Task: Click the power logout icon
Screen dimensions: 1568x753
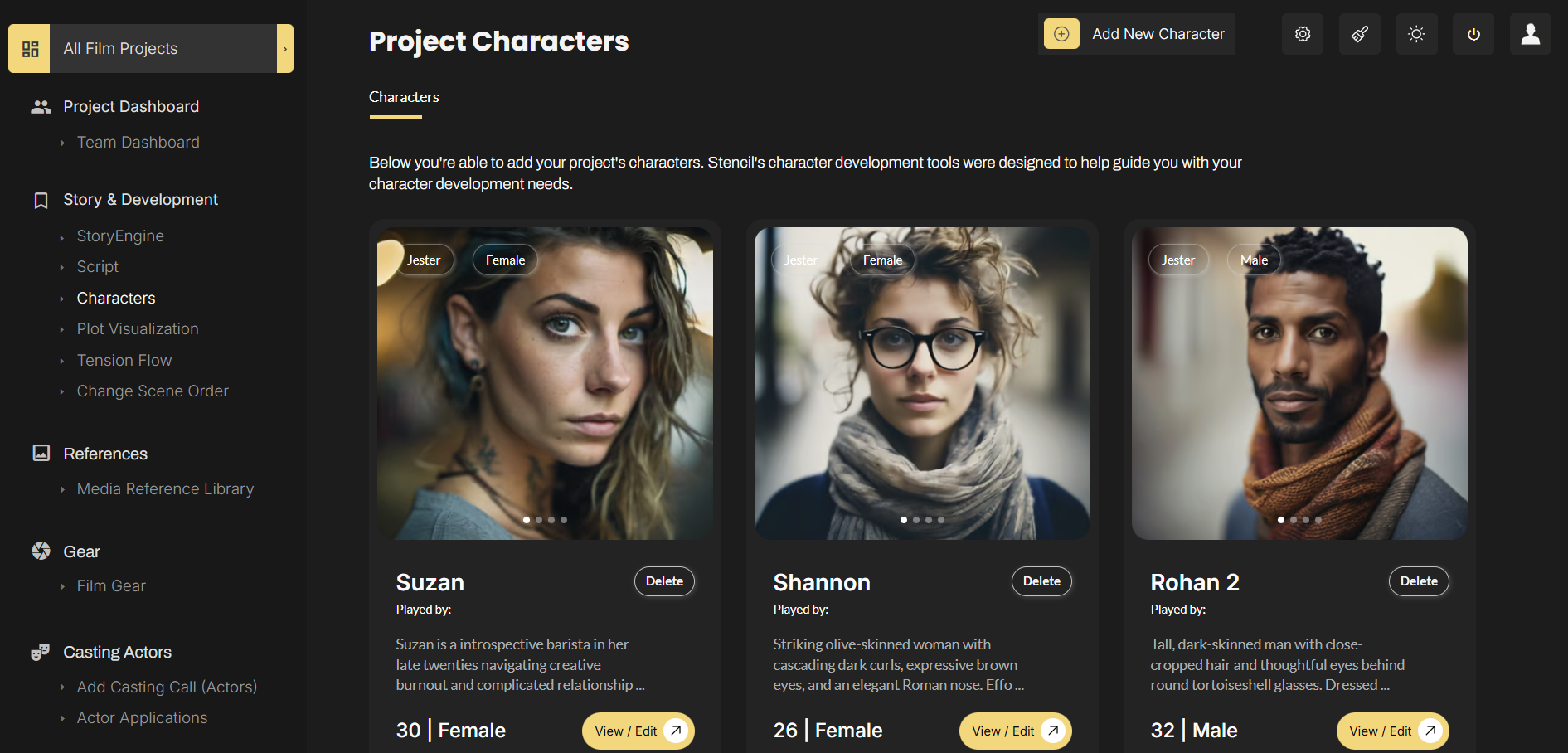Action: click(1473, 34)
